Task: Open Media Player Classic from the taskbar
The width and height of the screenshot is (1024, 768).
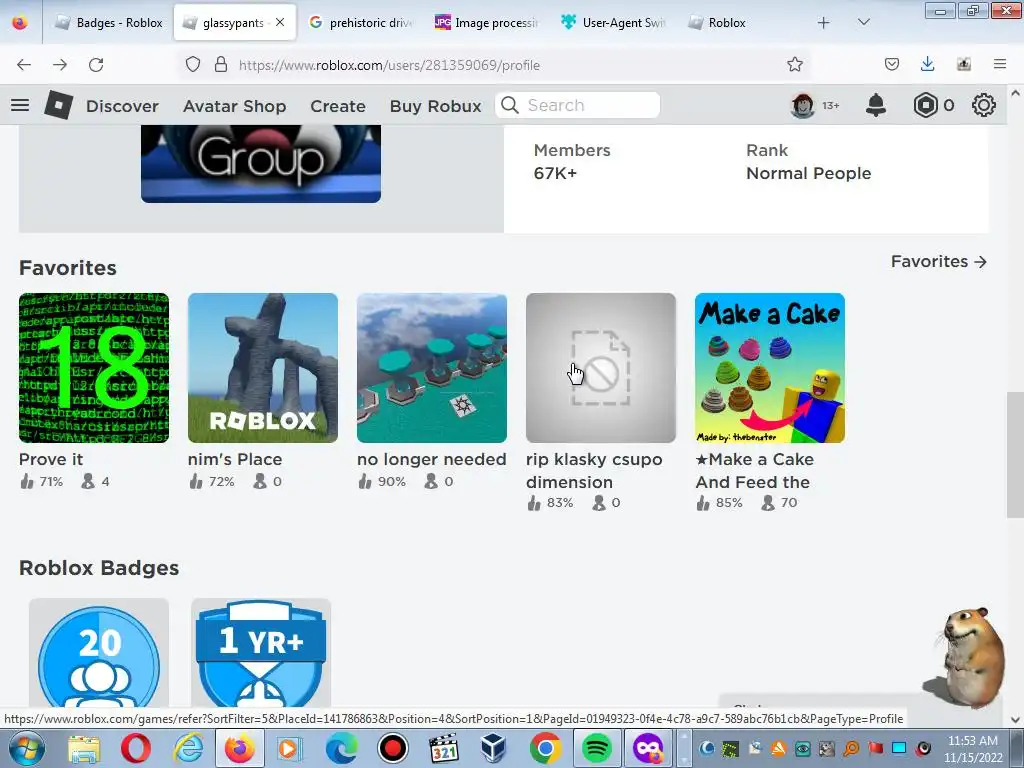Action: pos(443,748)
